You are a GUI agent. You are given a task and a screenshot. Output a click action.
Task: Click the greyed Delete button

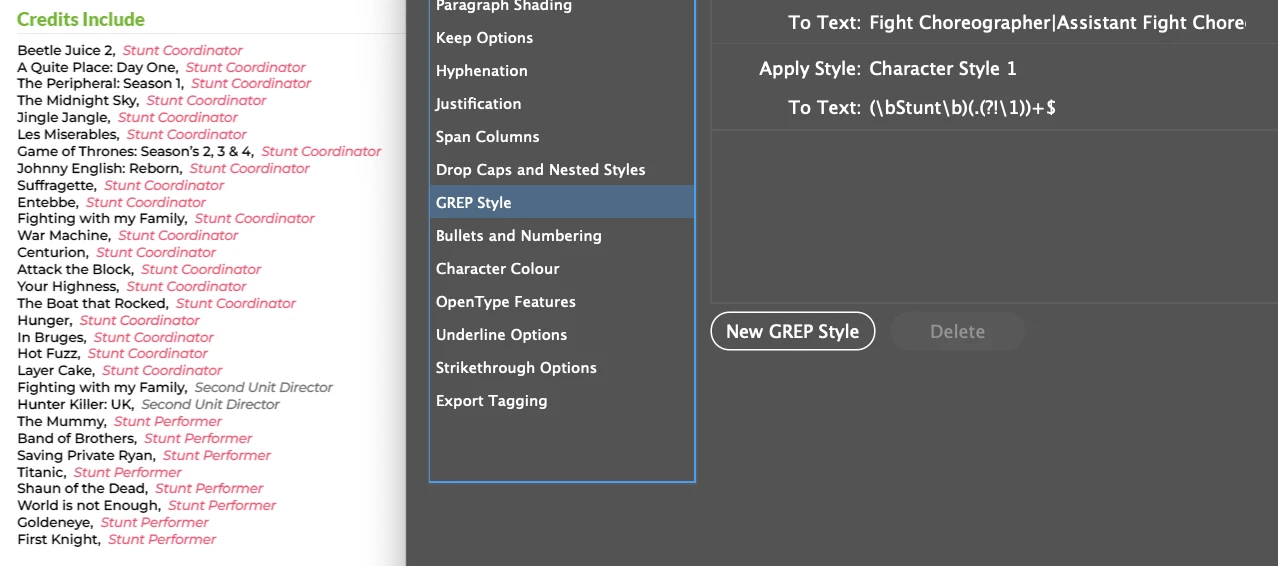pos(957,331)
